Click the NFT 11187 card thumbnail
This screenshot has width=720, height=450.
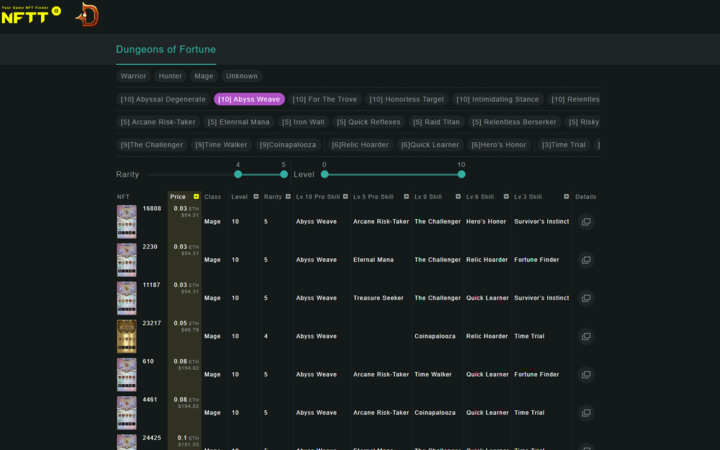[x=127, y=298]
